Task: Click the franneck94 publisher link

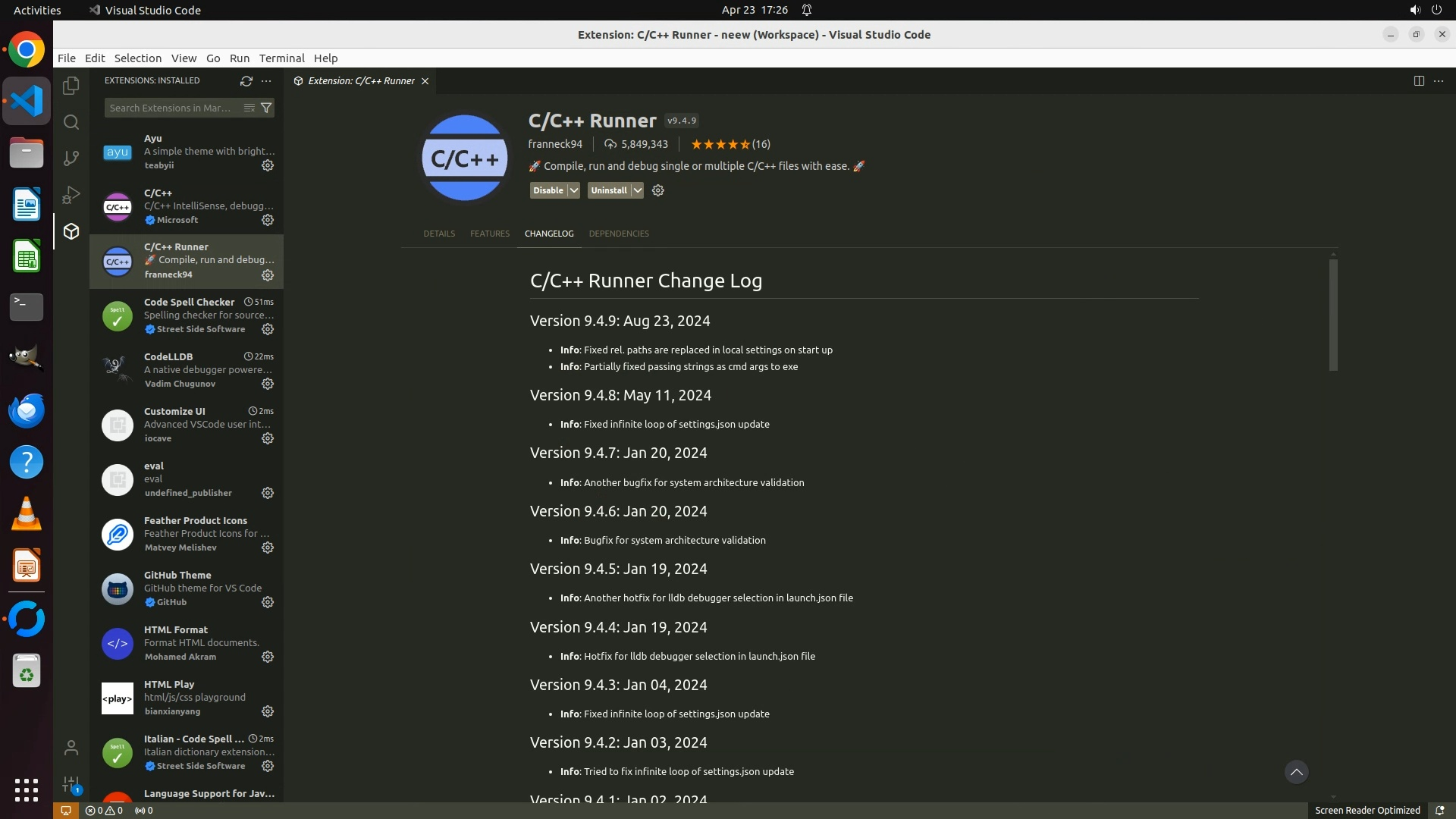Action: (x=555, y=144)
